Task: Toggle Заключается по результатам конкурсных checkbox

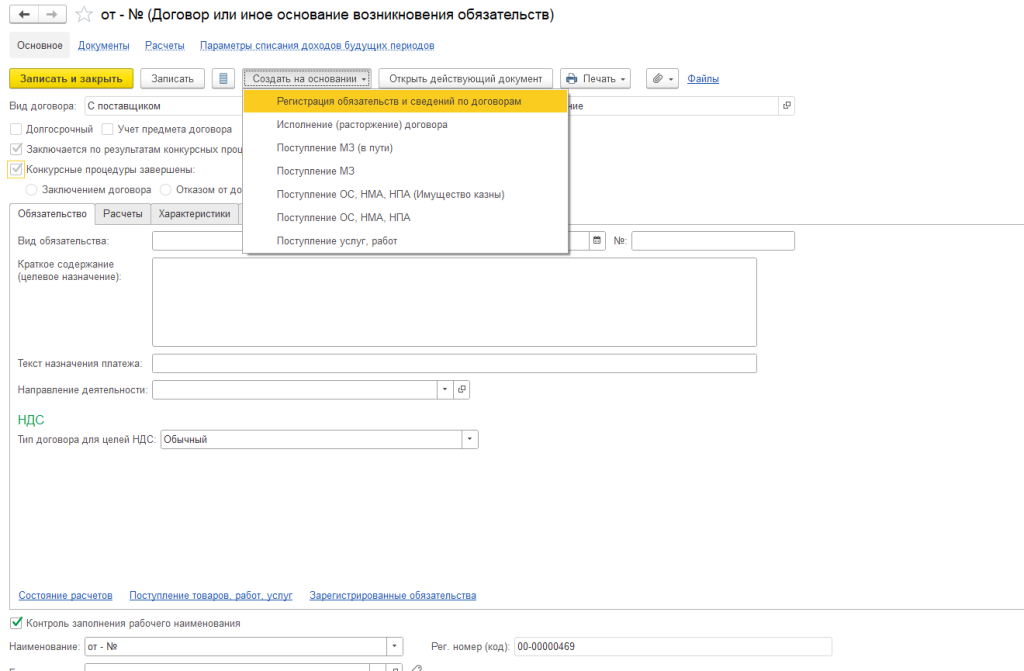Action: coord(16,149)
